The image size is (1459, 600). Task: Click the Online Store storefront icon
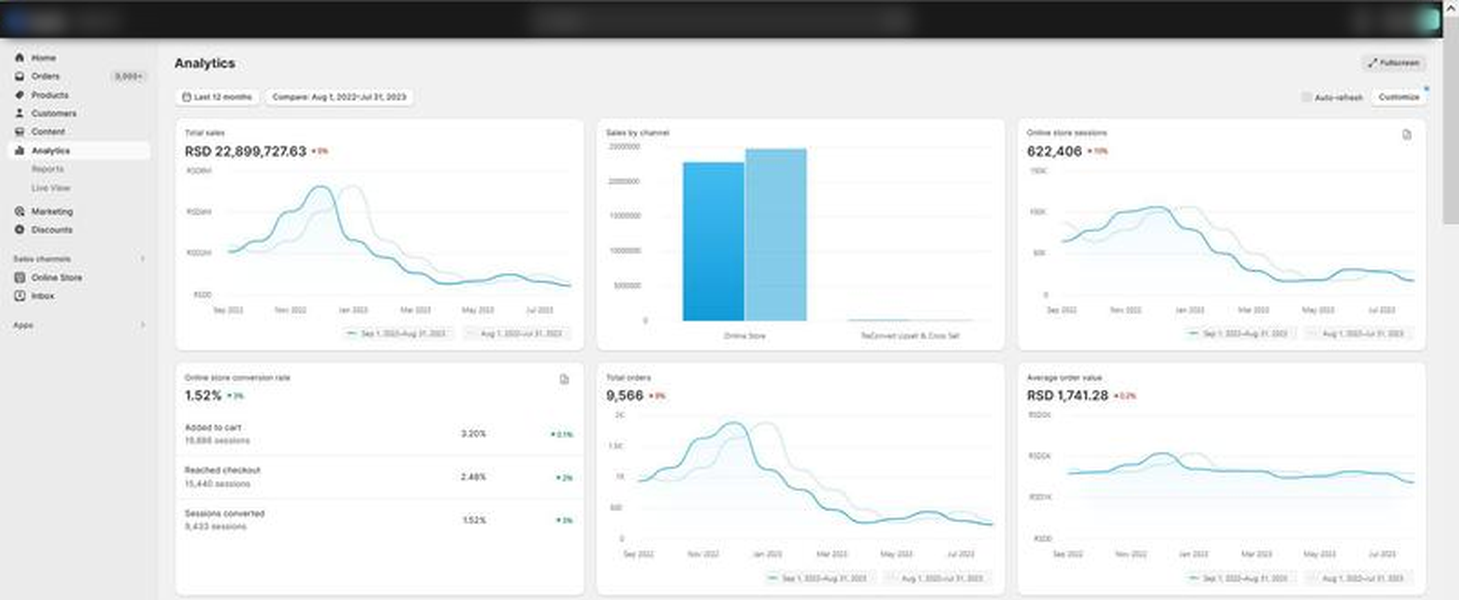tap(19, 278)
